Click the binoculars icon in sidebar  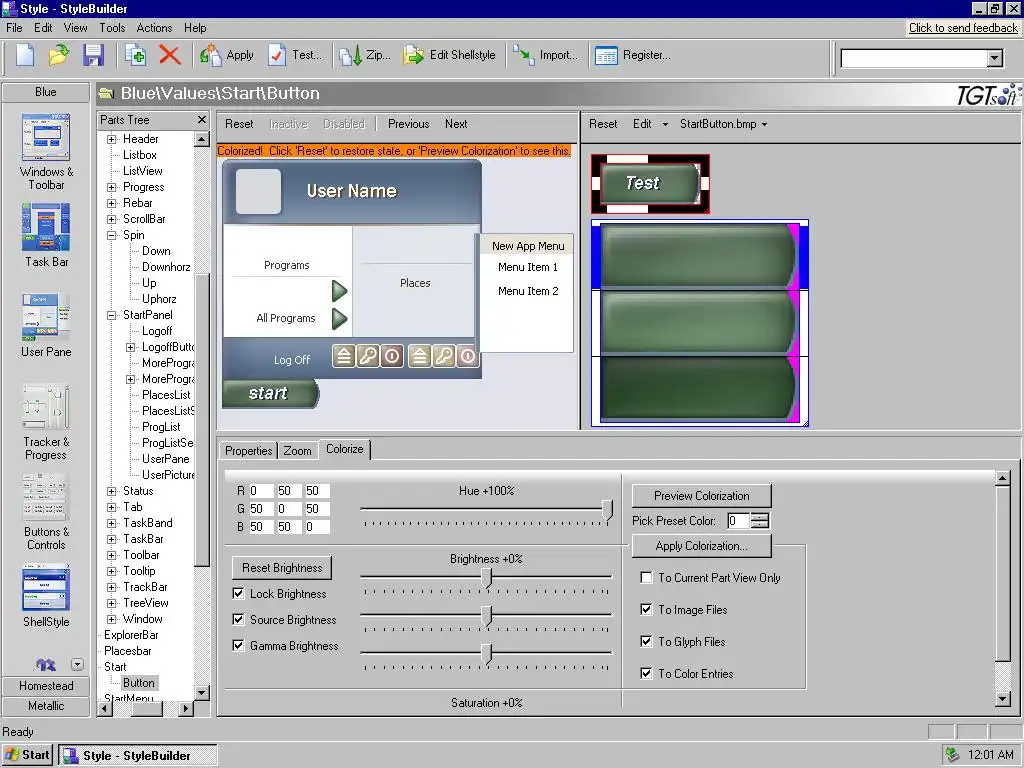tap(46, 665)
